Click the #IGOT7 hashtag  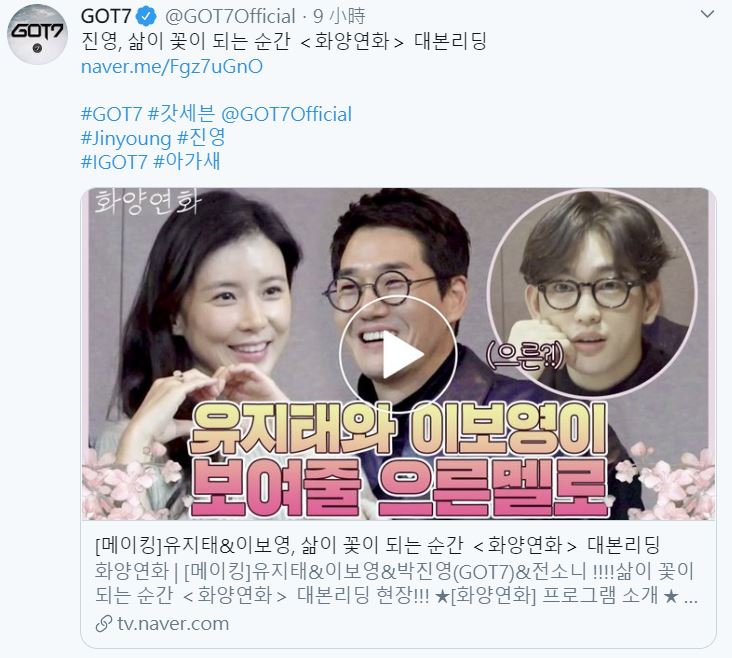114,163
